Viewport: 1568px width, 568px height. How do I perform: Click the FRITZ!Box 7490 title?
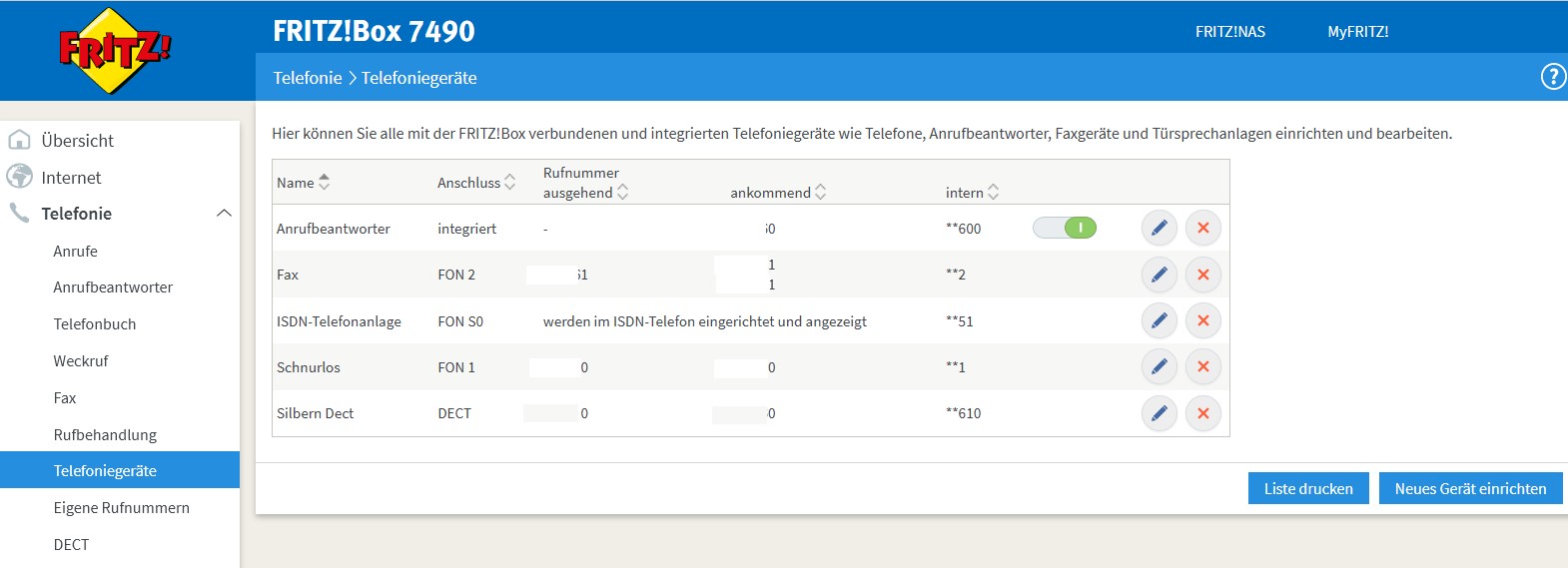tap(374, 31)
